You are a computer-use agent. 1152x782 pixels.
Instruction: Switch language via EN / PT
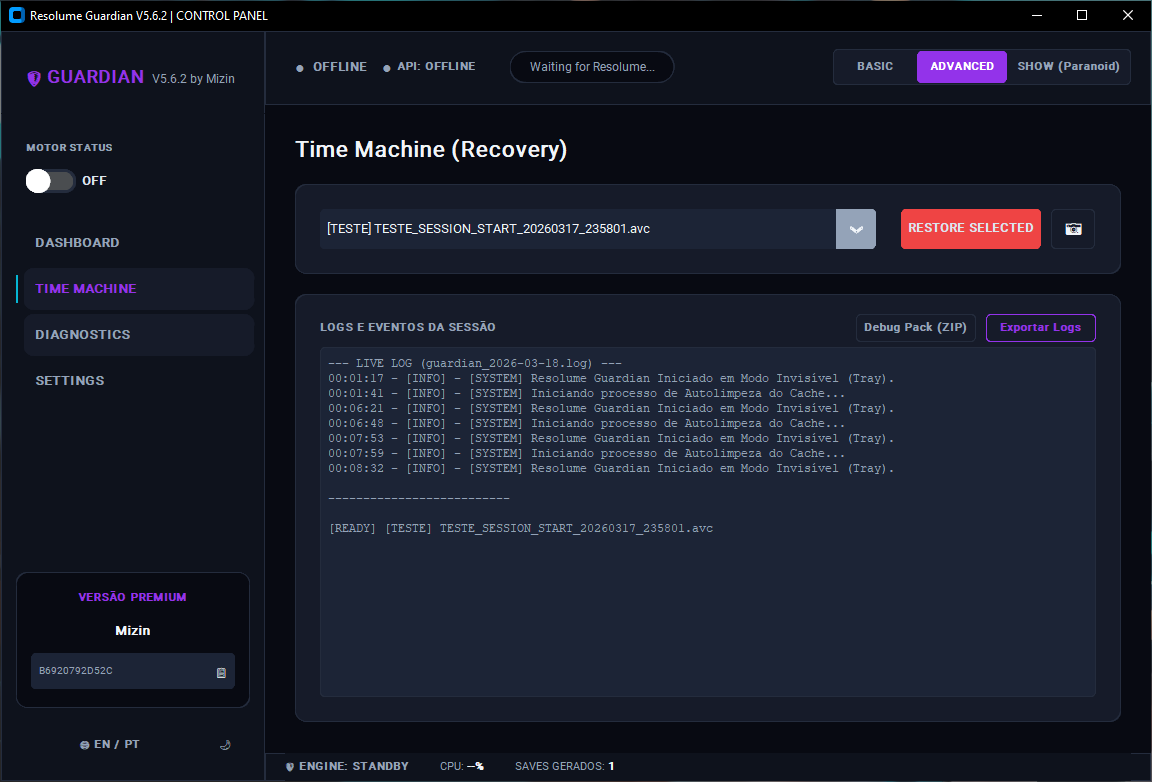coord(117,745)
